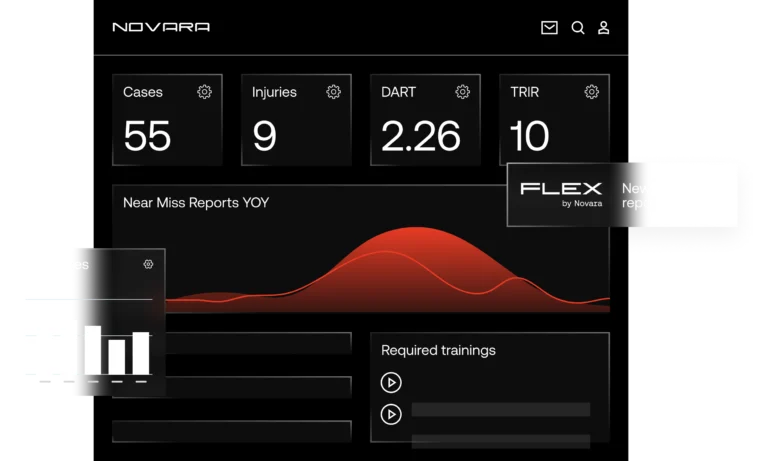Click the red near miss area chart

coord(388,270)
